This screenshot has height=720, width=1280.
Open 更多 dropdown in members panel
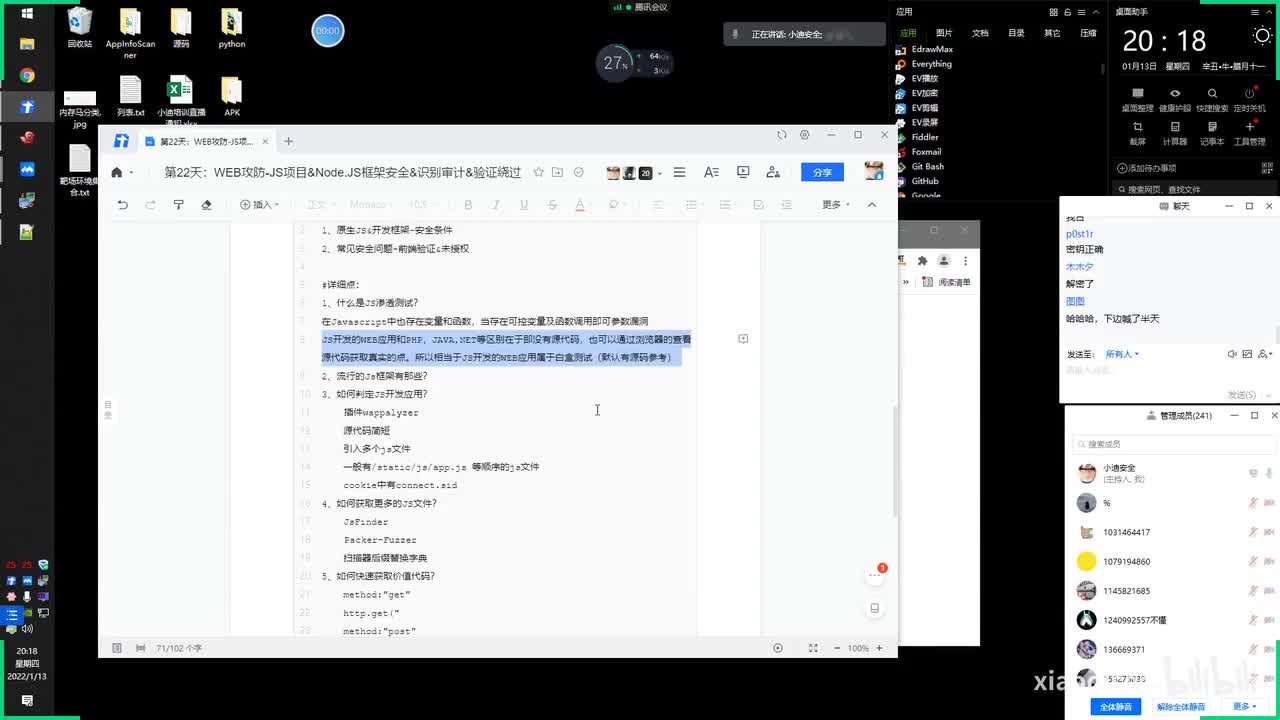(1245, 706)
